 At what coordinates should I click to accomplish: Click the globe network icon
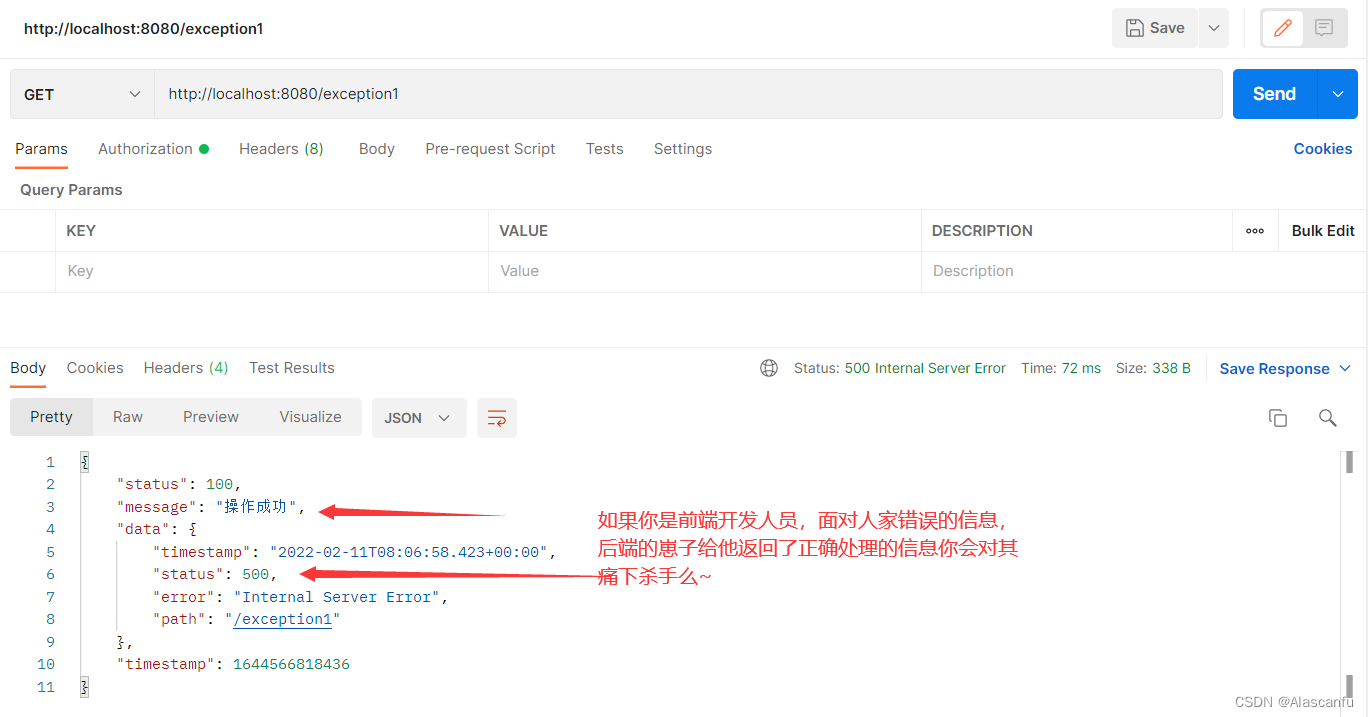click(769, 368)
